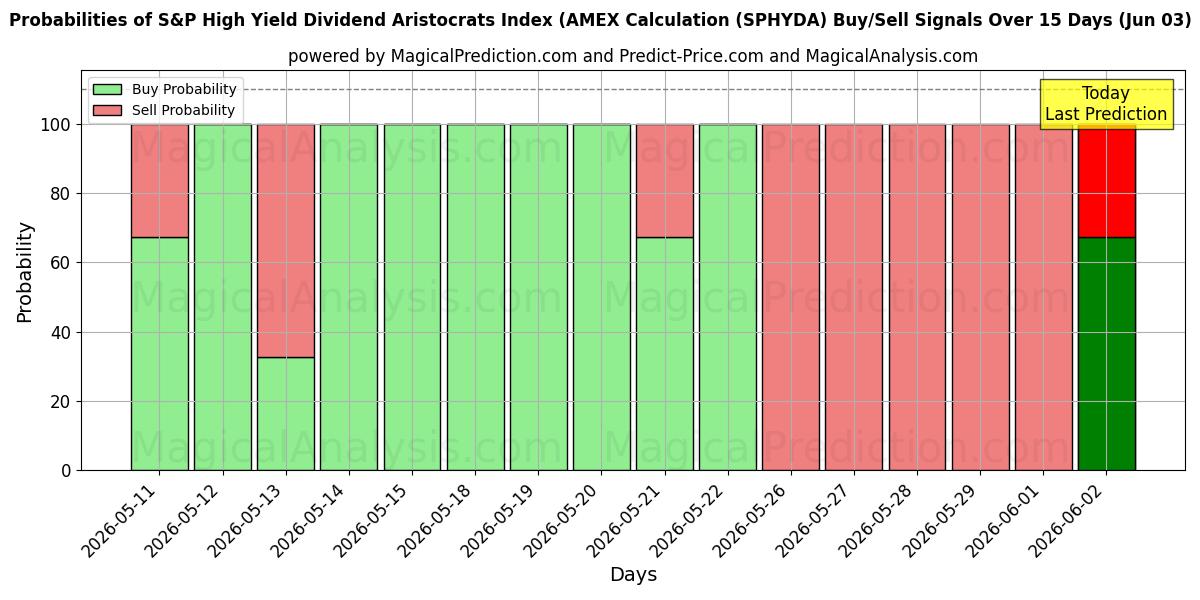Click the red sell segment of the 2026-05-13 bar
This screenshot has width=1200, height=600.
pyautogui.click(x=286, y=241)
